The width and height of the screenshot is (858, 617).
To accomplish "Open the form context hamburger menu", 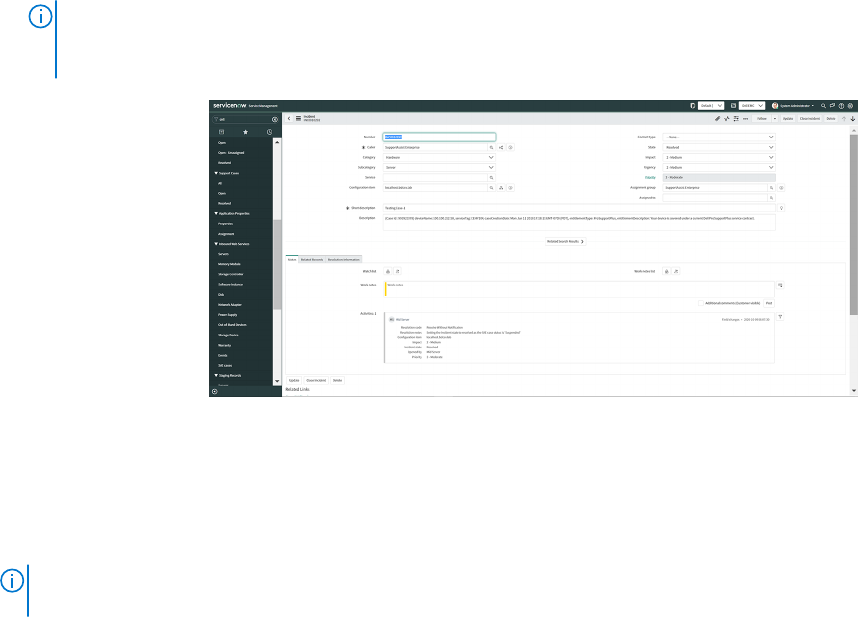I will pos(298,119).
